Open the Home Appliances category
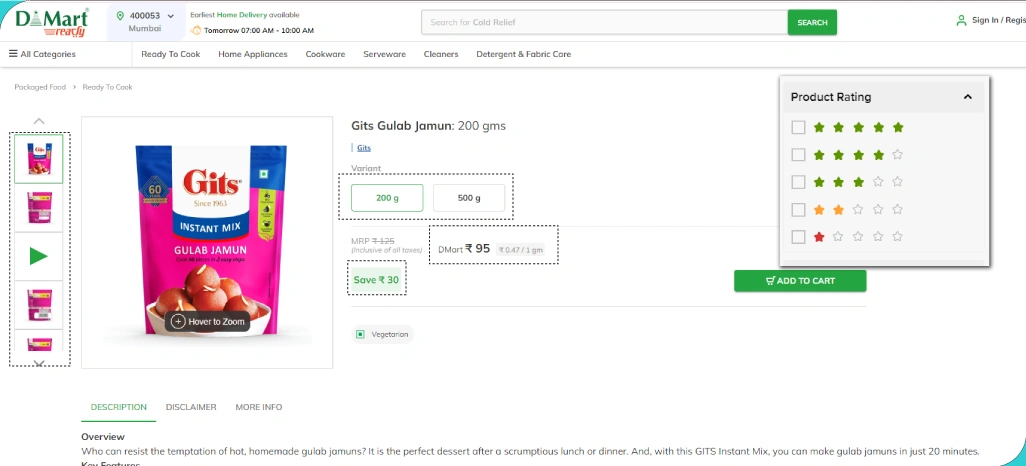1026x466 pixels. [x=252, y=54]
